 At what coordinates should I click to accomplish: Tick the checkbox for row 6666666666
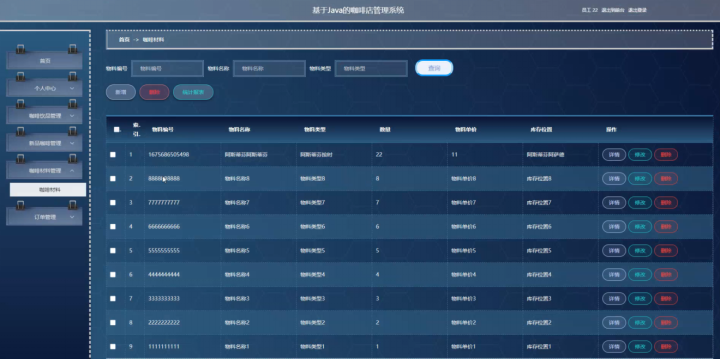(113, 226)
